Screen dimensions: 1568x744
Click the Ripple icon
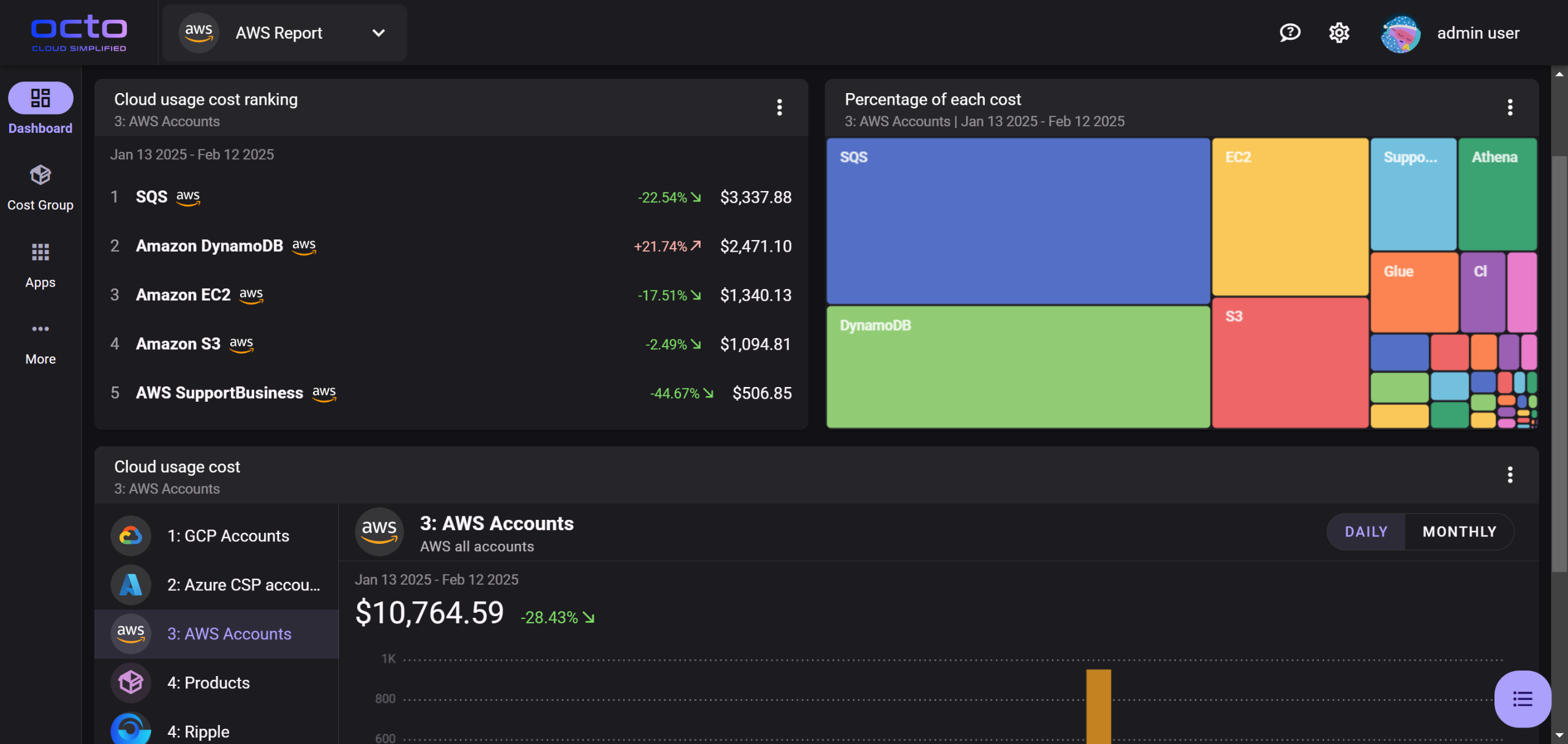click(x=130, y=729)
